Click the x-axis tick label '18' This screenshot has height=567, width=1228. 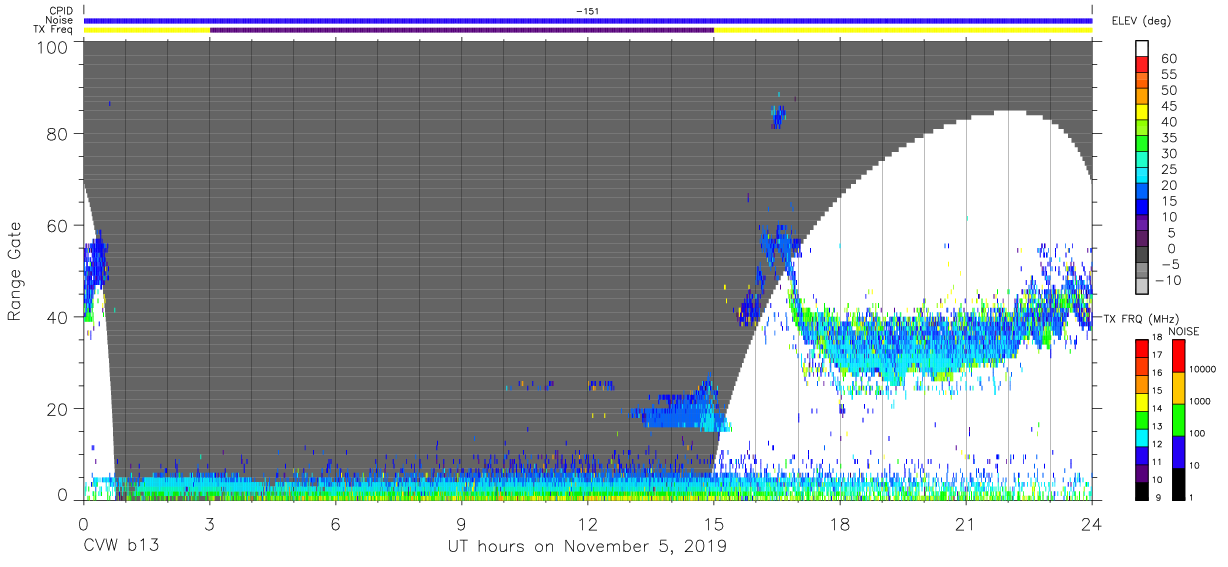point(840,524)
